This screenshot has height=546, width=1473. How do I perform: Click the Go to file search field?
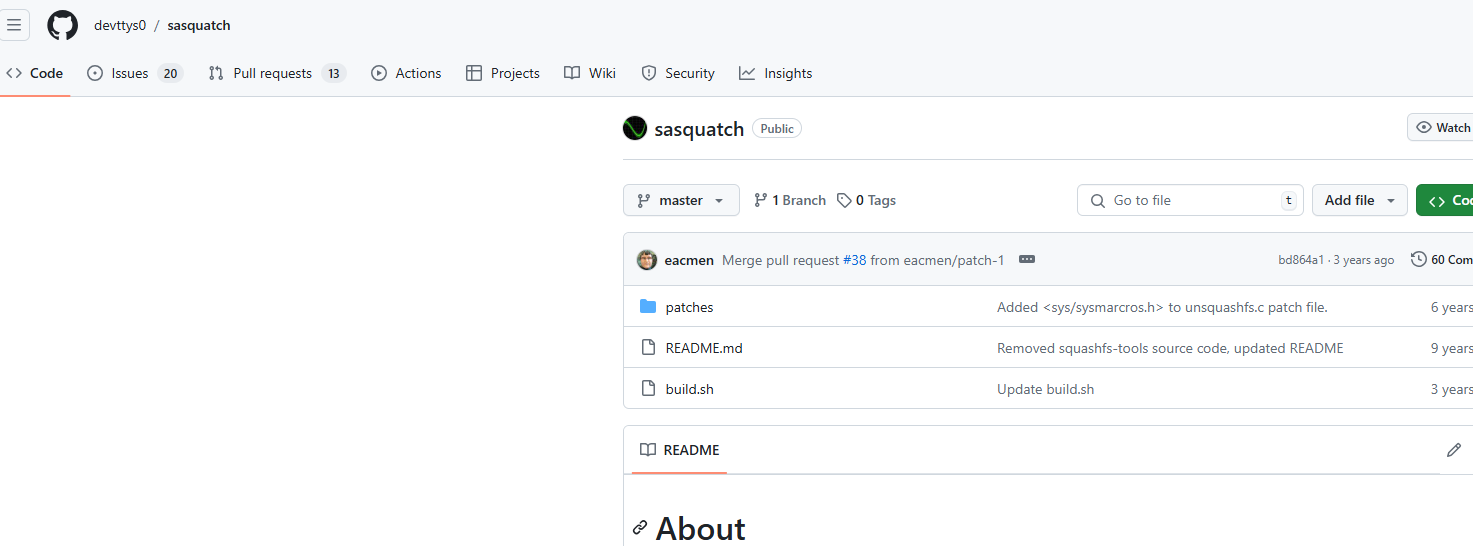point(1190,200)
